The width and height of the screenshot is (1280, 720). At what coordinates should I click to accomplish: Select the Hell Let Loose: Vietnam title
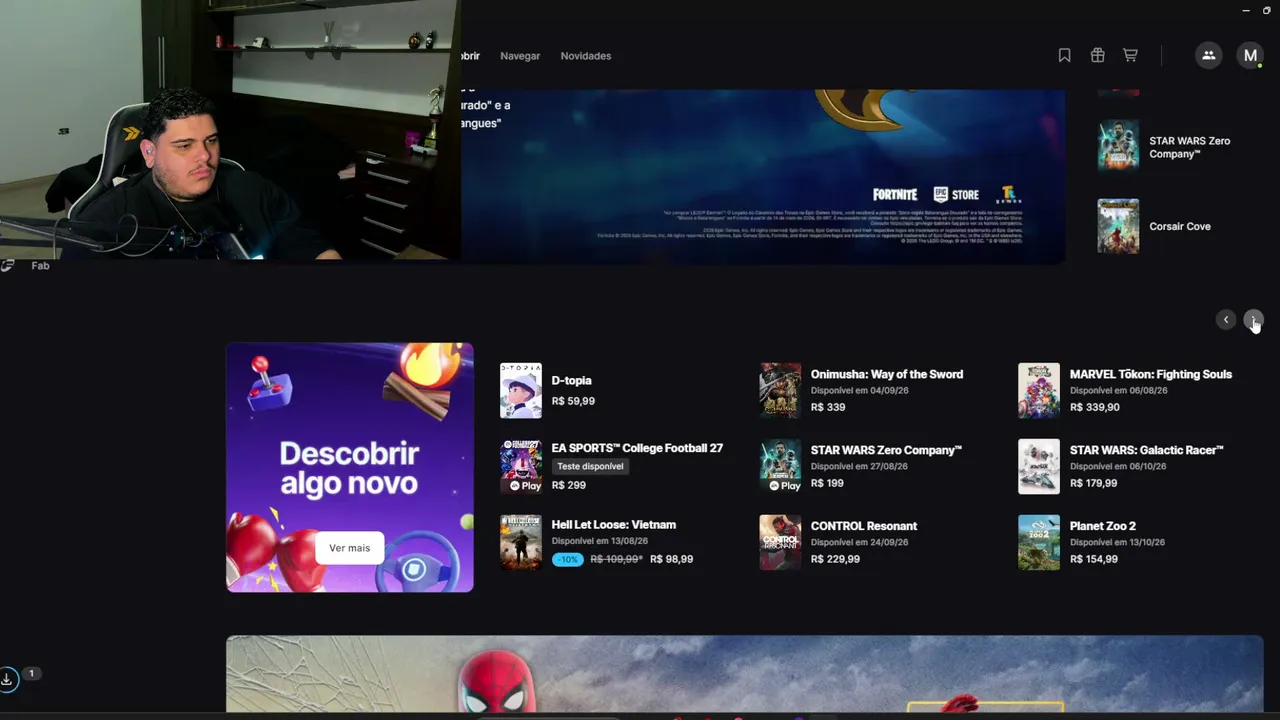[614, 525]
